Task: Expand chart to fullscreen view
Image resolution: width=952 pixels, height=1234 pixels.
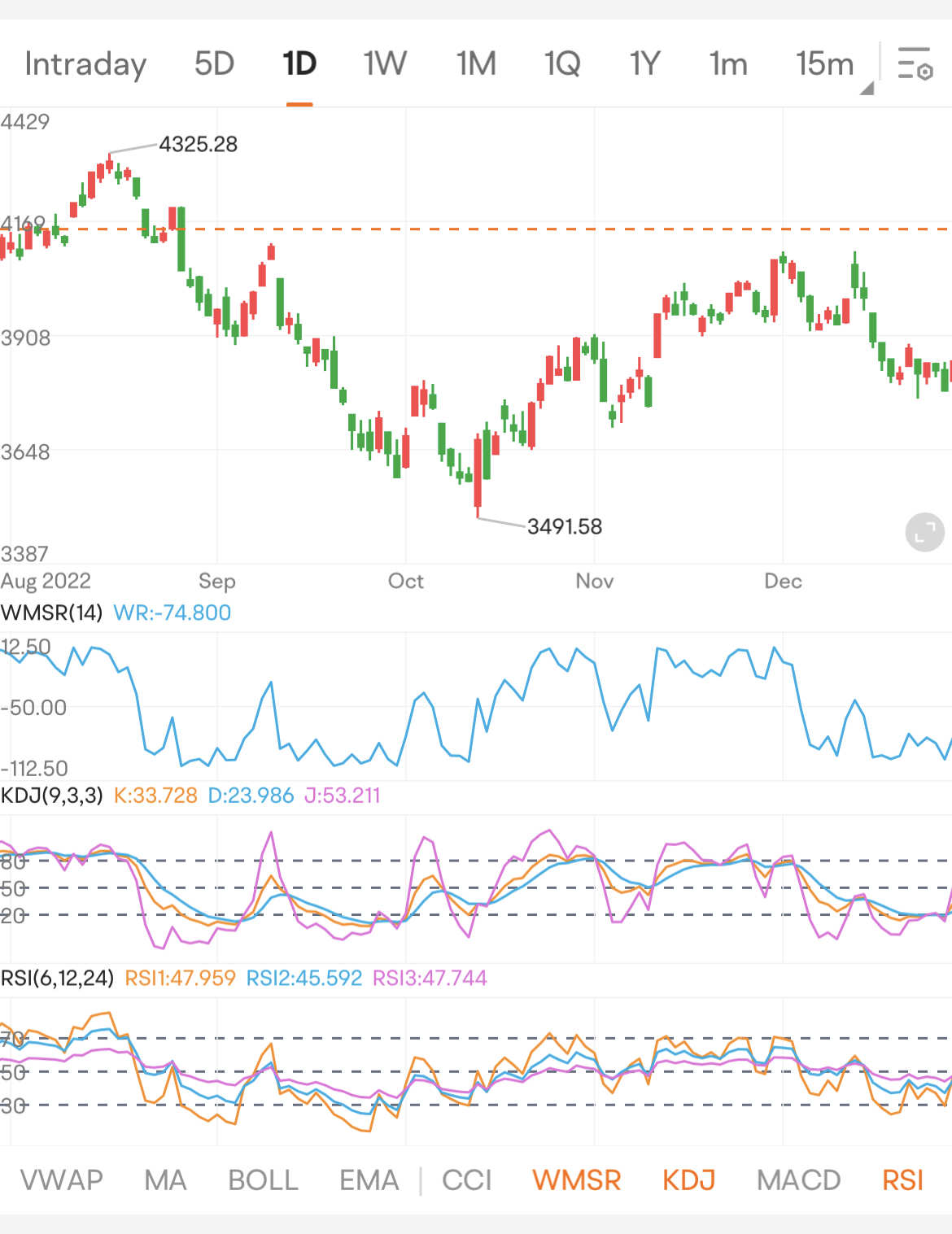Action: (x=924, y=533)
